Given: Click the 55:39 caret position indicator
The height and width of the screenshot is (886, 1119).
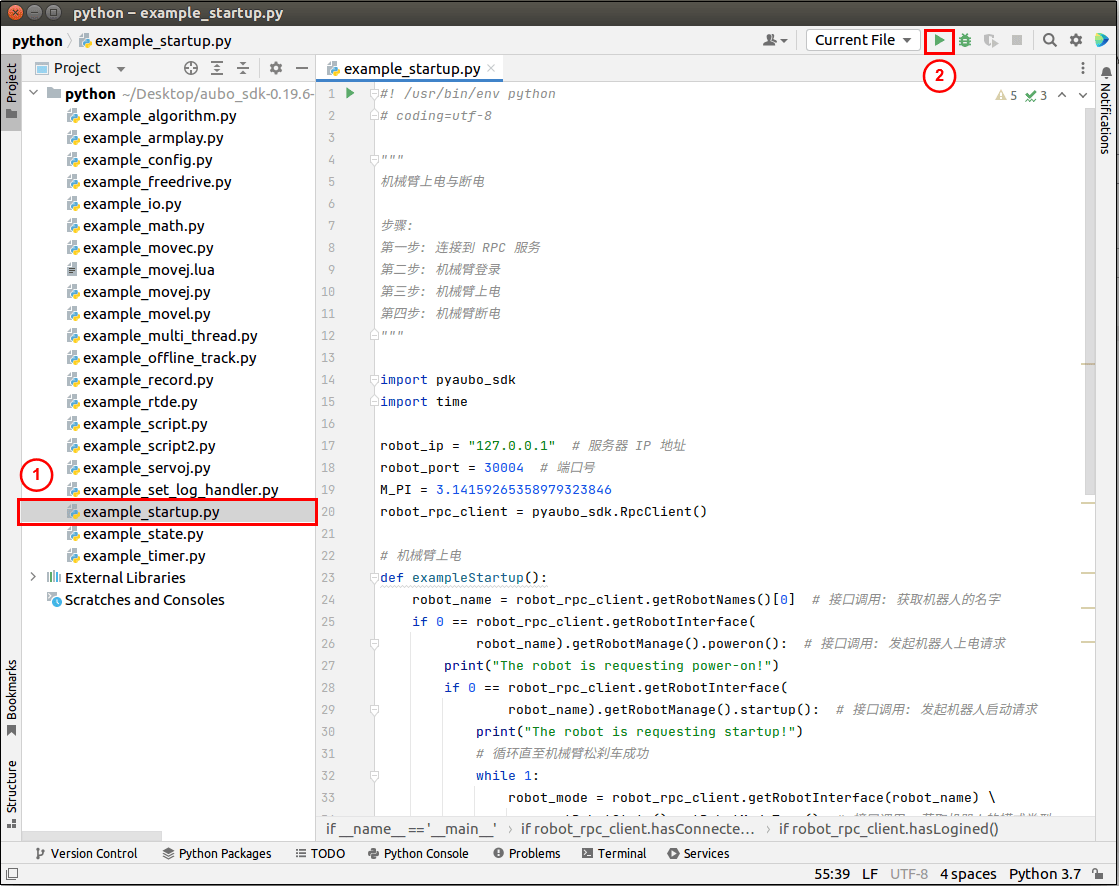Looking at the screenshot, I should click(832, 874).
